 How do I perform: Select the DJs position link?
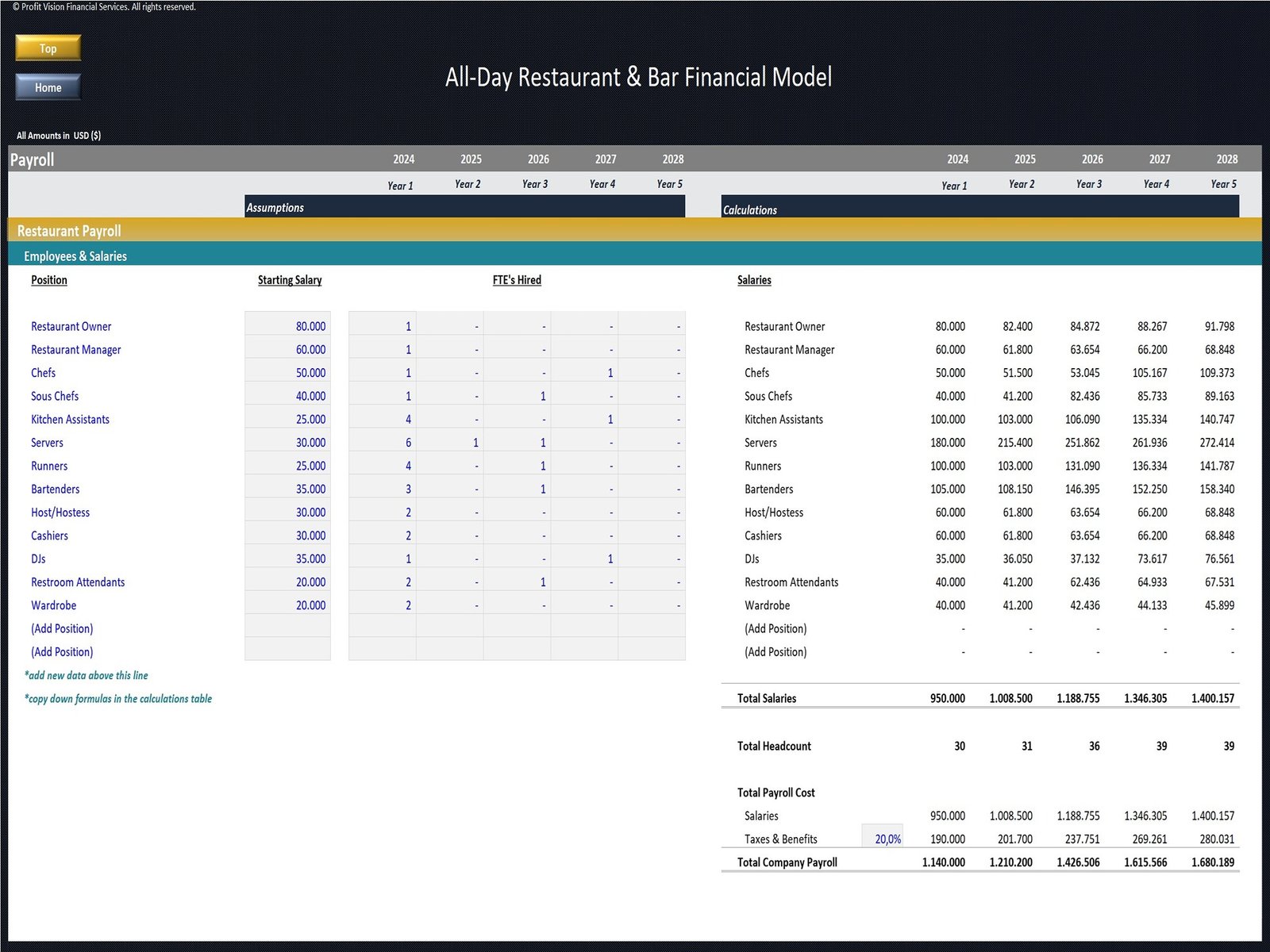coord(37,559)
